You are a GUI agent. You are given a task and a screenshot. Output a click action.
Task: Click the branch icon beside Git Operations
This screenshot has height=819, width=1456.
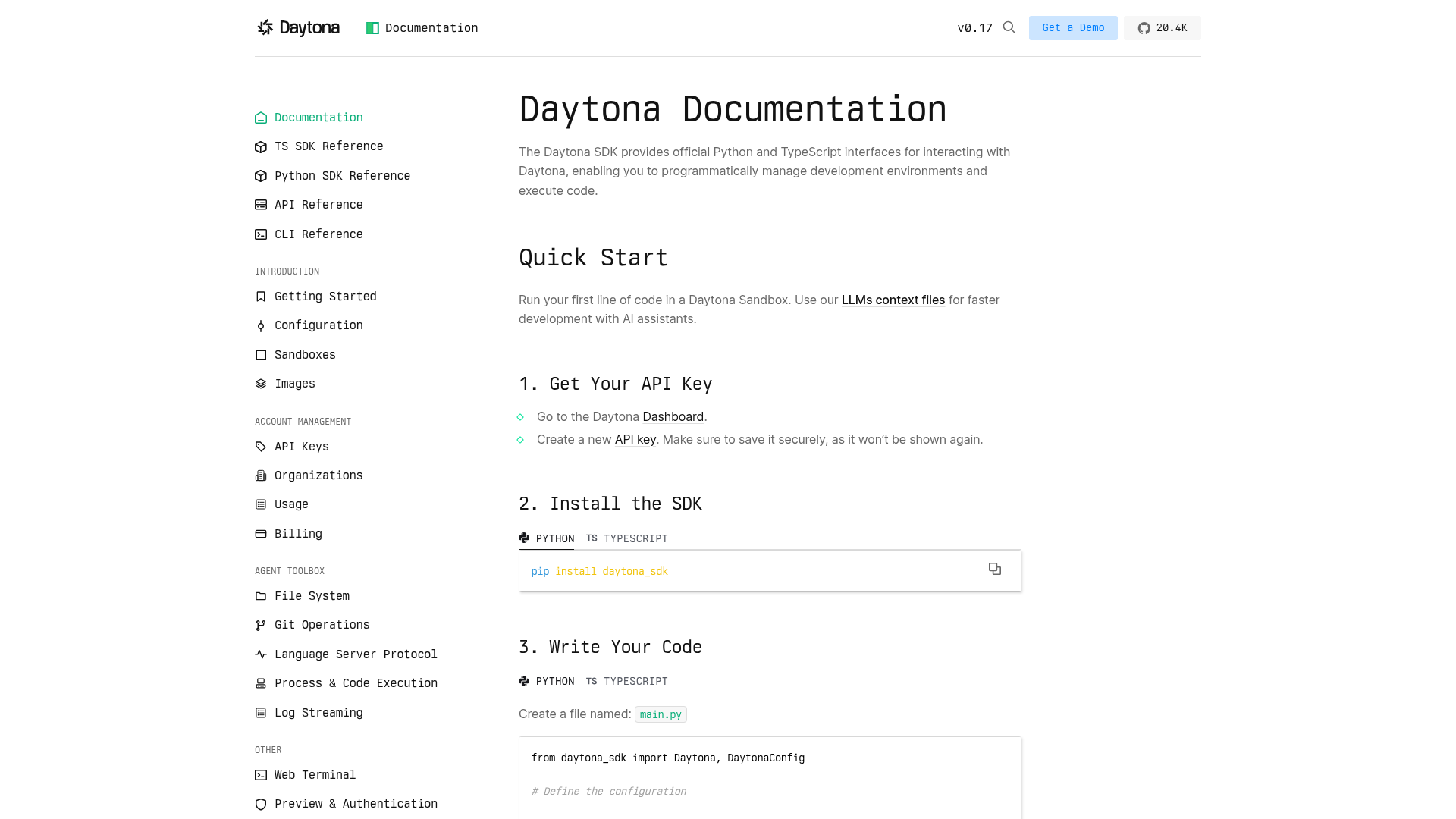(x=261, y=625)
